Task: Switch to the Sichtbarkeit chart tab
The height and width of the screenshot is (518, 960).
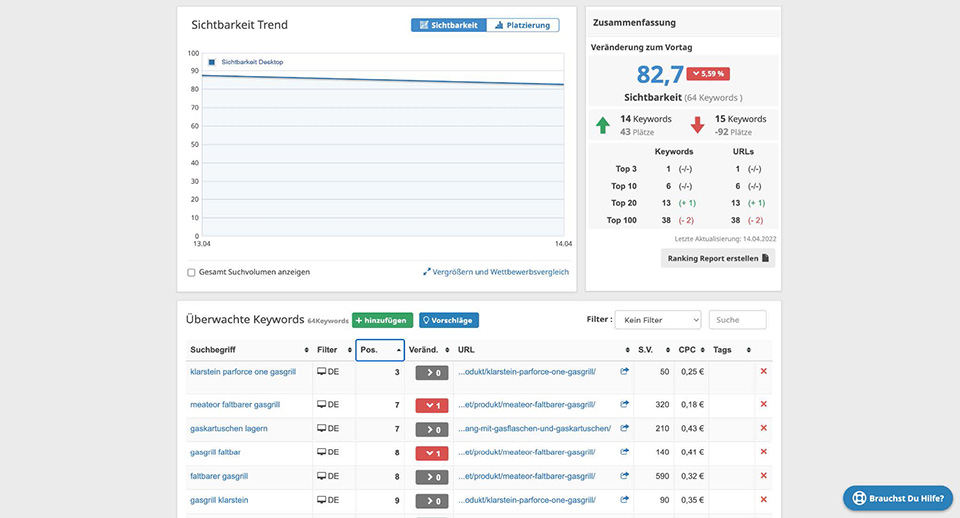Action: click(x=449, y=25)
